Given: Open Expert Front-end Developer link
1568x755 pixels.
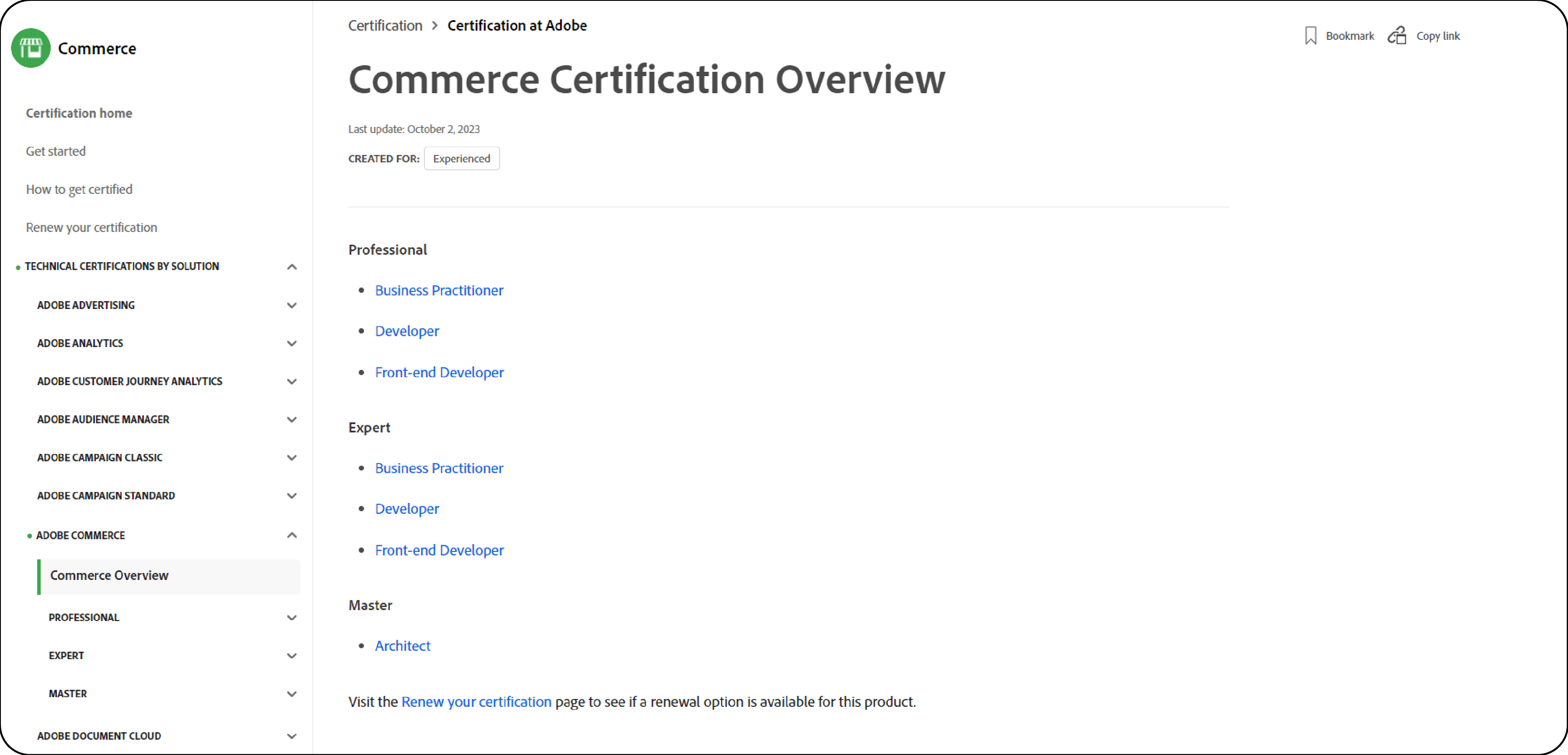Looking at the screenshot, I should click(x=440, y=551).
